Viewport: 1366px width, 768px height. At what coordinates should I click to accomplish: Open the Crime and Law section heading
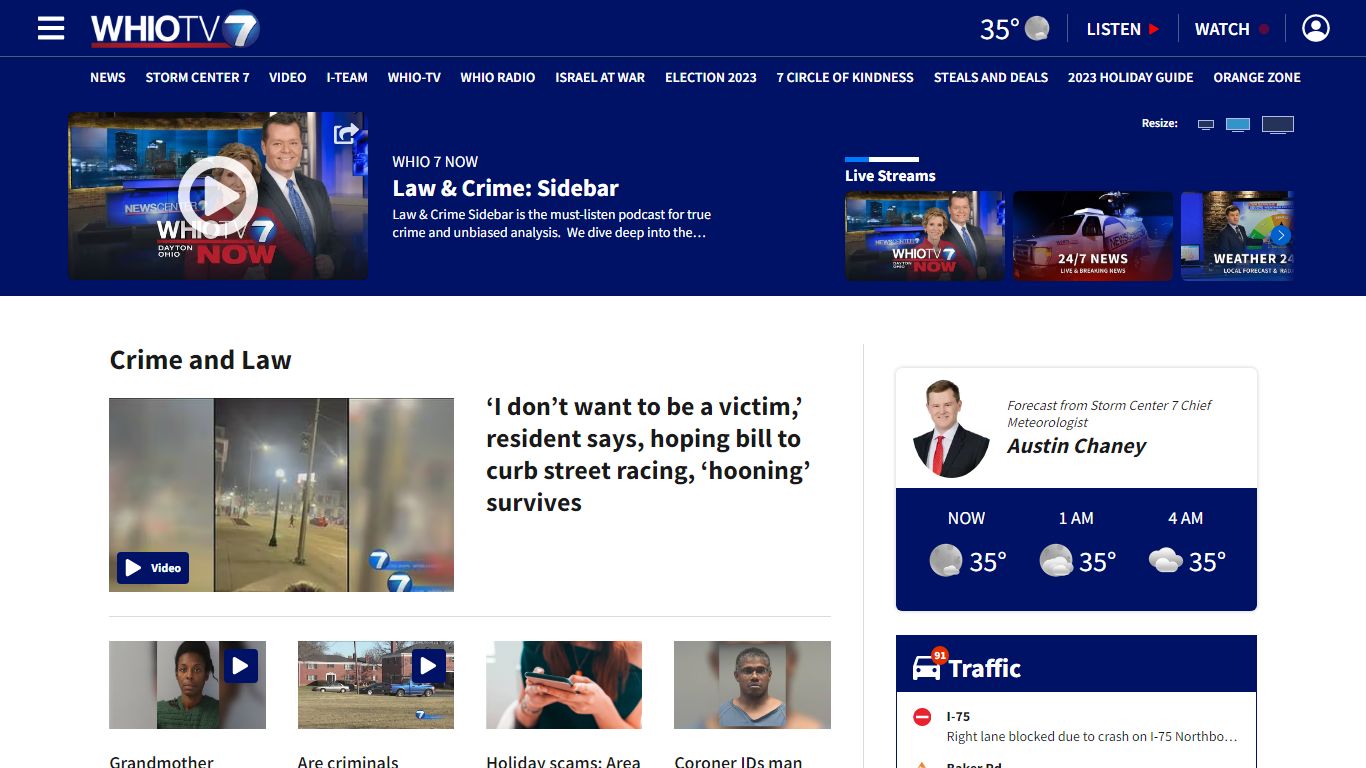pyautogui.click(x=200, y=360)
